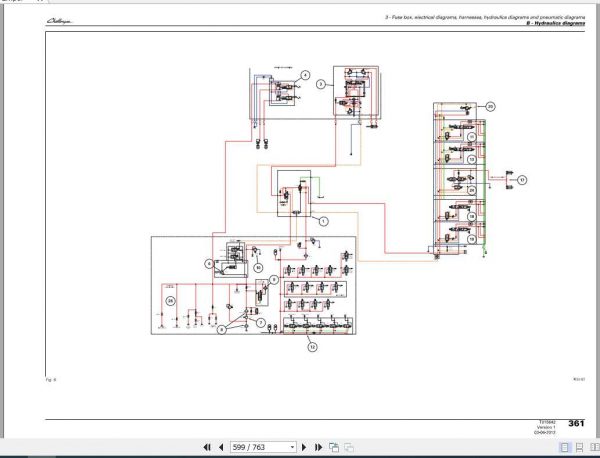
Task: Toggle two-page side-by-side view
Action: [x=595, y=447]
